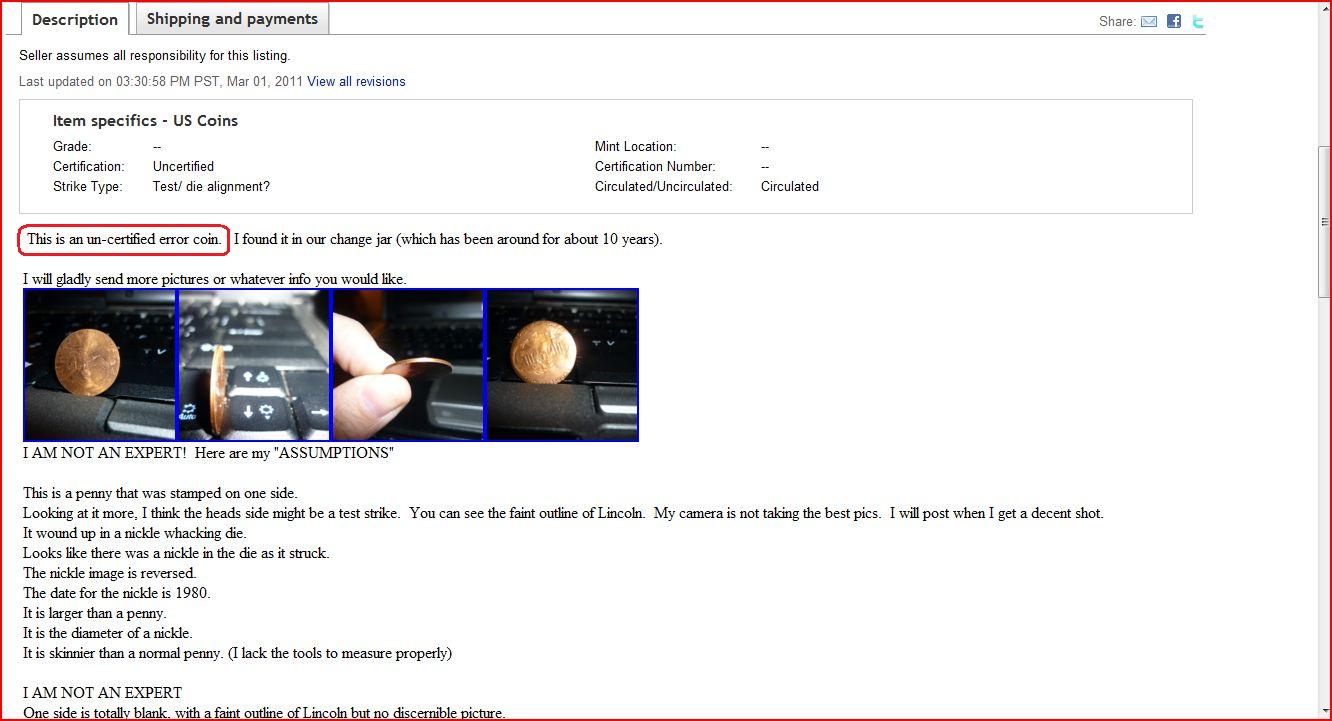Open last coin photo showing nickel imprint
The width and height of the screenshot is (1332, 721).
562,365
